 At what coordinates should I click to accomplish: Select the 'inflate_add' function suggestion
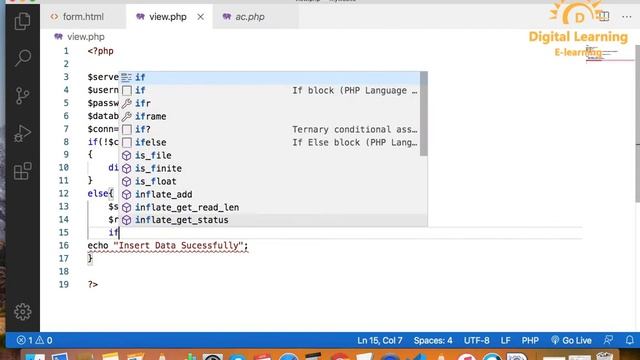[x=270, y=194]
